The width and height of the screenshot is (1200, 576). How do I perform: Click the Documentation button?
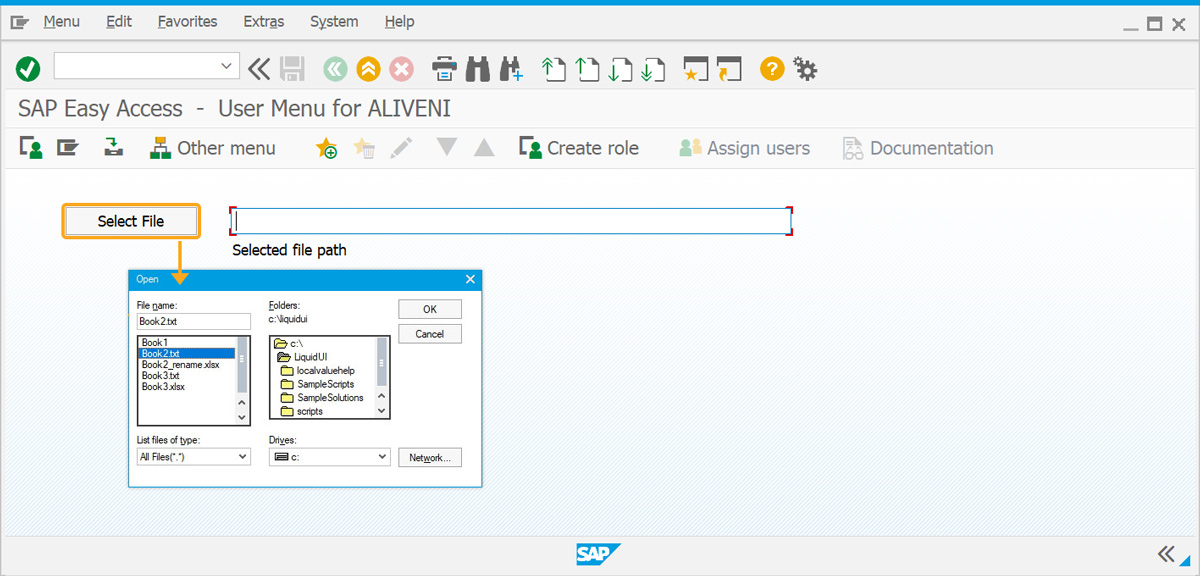tap(918, 148)
